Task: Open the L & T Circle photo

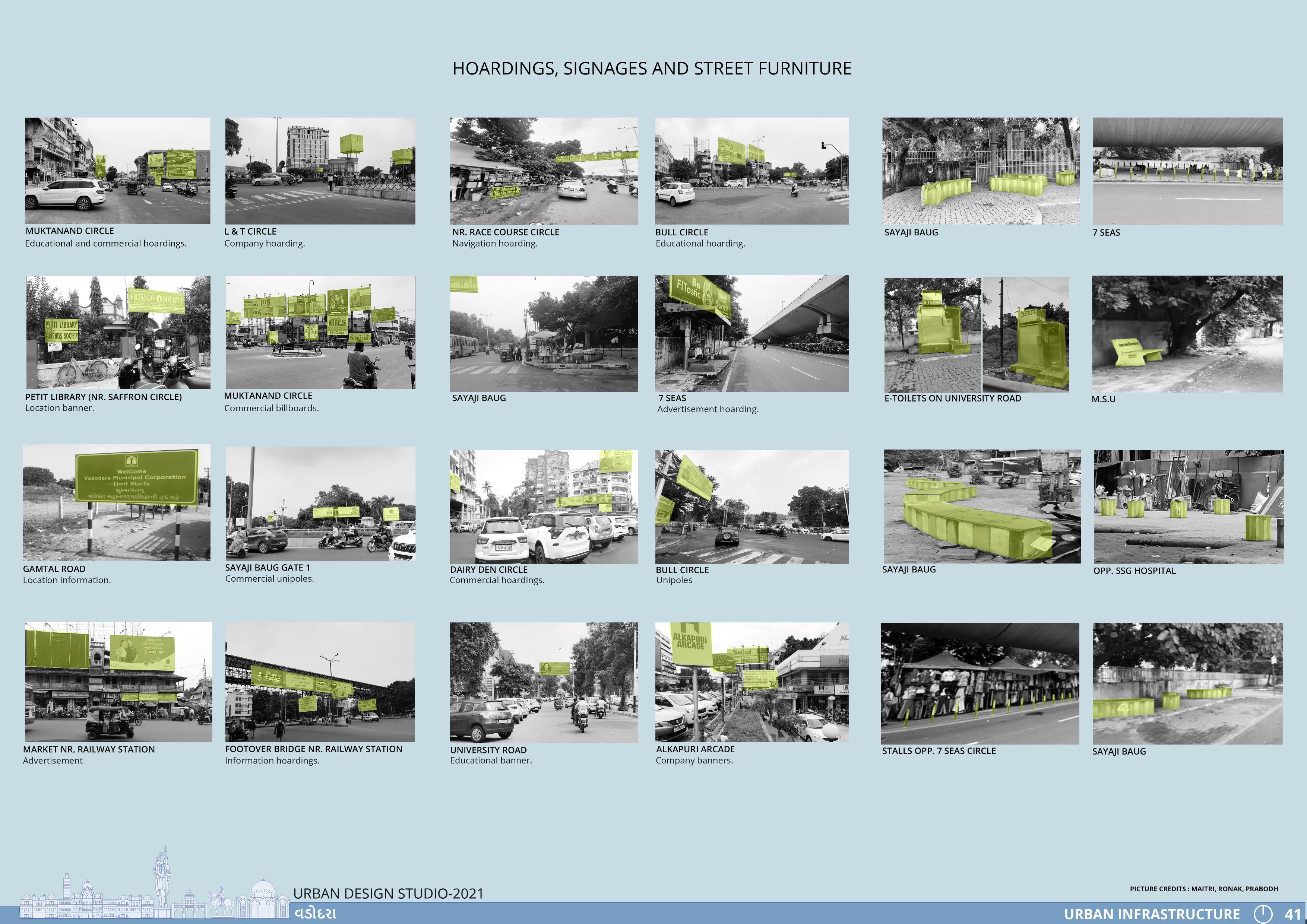Action: (x=320, y=171)
